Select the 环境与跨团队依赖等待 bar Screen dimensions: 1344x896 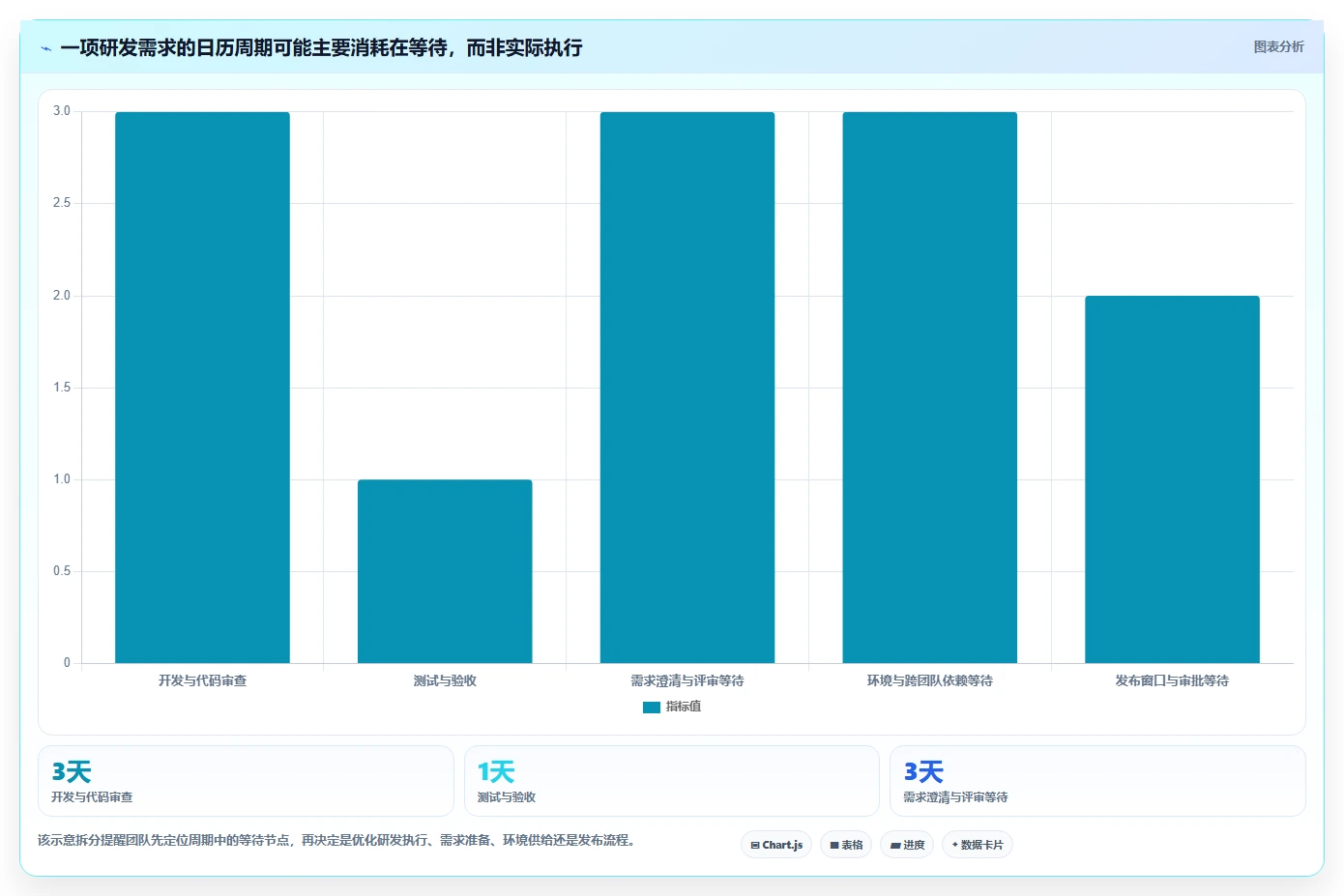pyautogui.click(x=930, y=388)
